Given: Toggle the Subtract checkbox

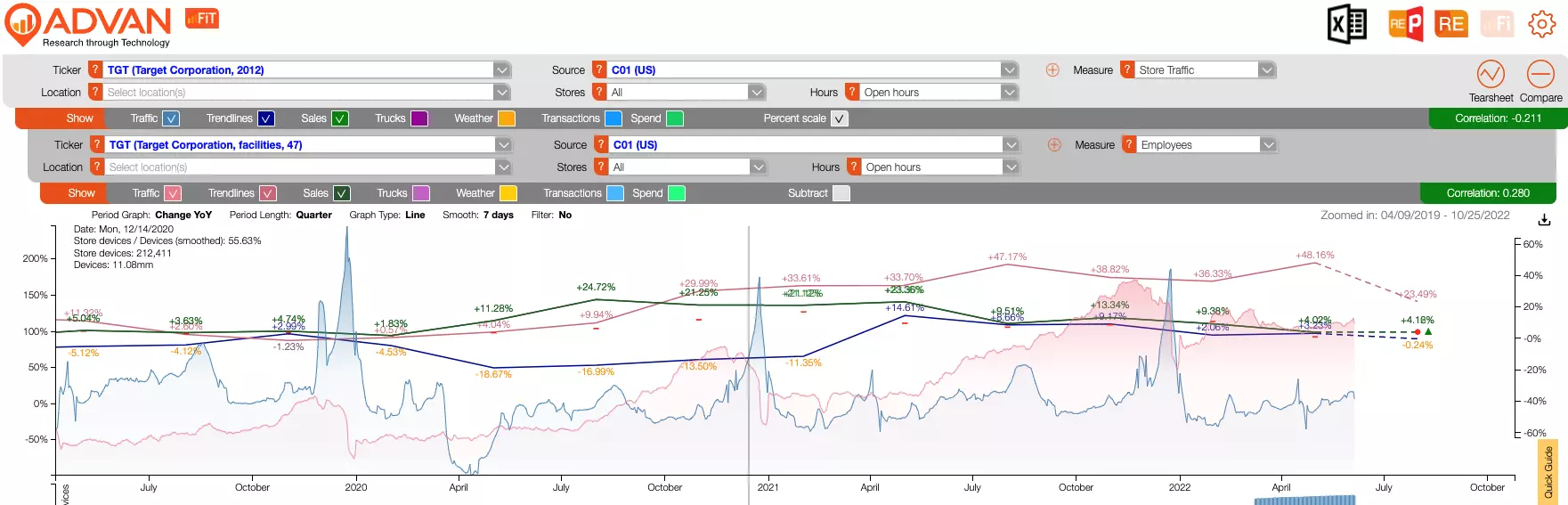Looking at the screenshot, I should point(841,193).
